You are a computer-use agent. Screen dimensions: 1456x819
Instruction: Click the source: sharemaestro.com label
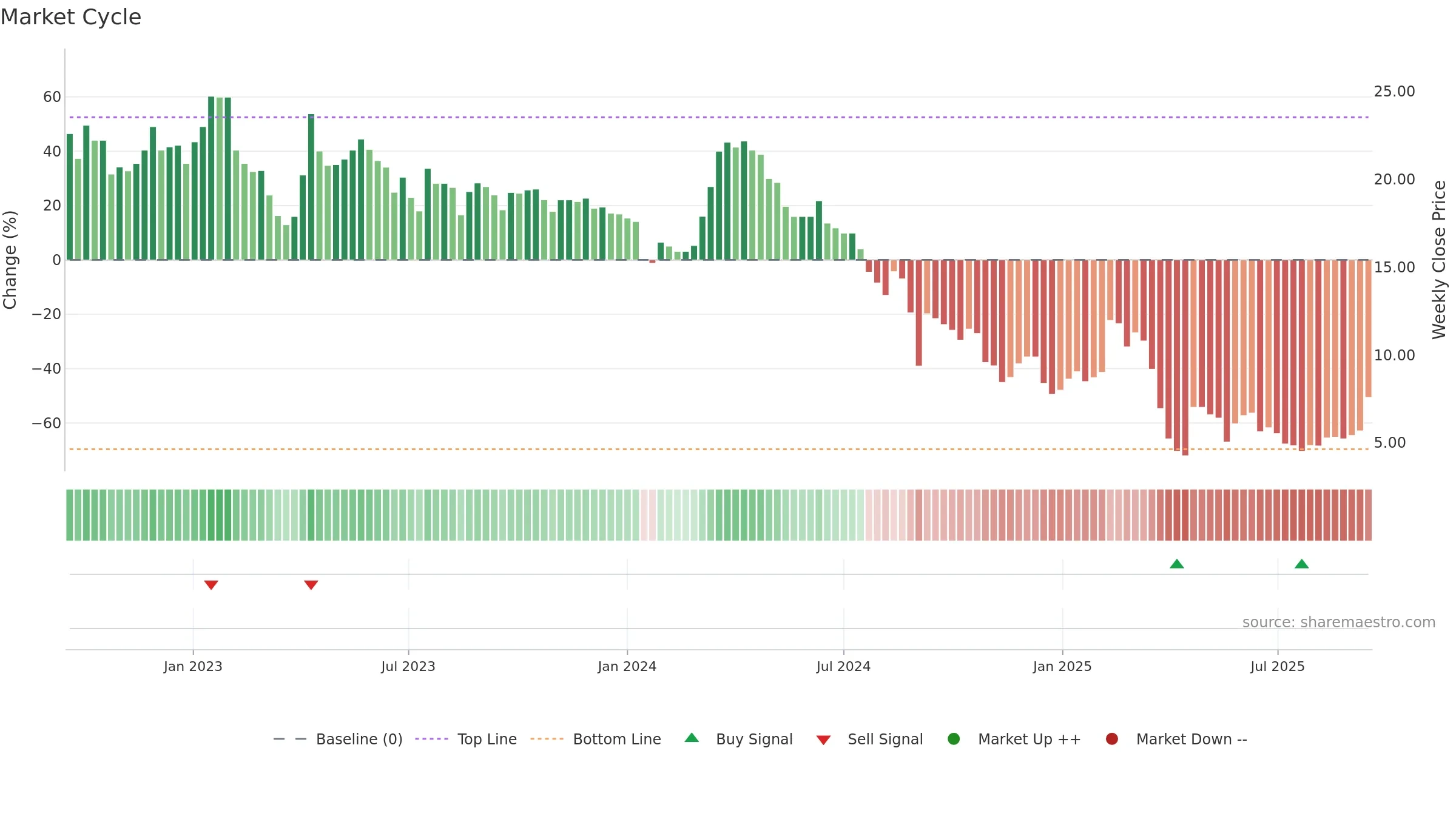click(1339, 622)
